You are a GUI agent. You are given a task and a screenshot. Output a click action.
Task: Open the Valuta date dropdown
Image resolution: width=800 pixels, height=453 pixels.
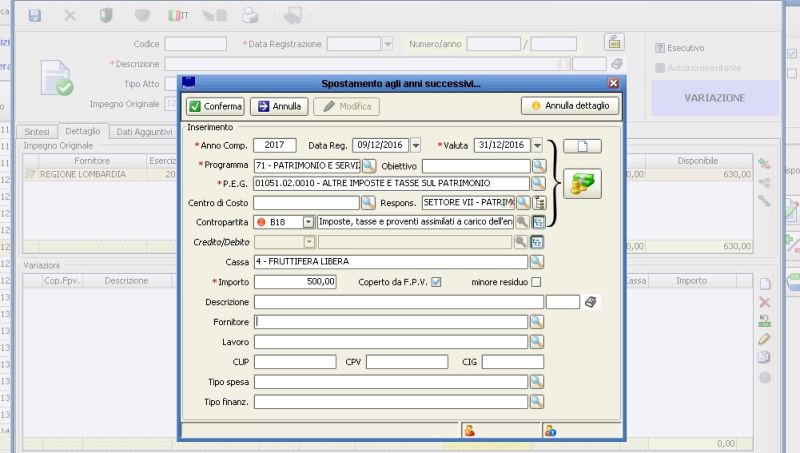[x=537, y=146]
